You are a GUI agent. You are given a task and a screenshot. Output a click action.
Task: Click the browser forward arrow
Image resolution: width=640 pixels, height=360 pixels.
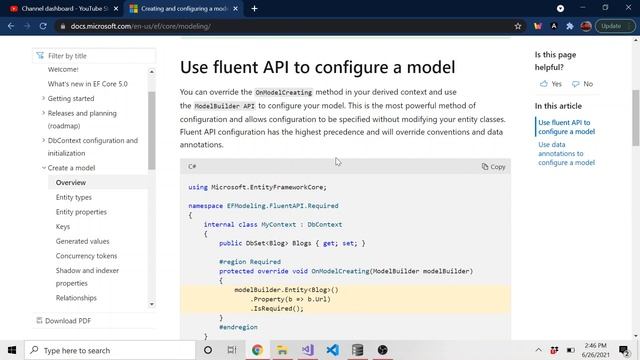click(x=27, y=26)
